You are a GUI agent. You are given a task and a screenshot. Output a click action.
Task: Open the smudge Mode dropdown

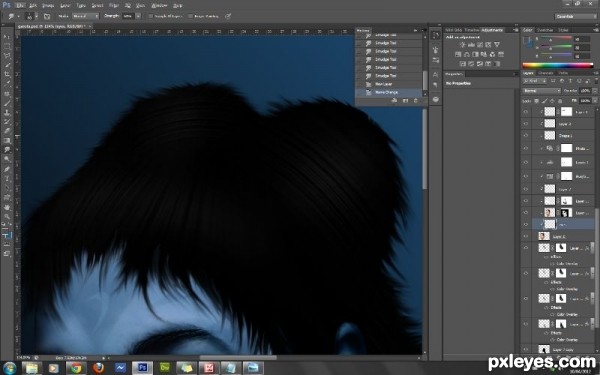(85, 16)
